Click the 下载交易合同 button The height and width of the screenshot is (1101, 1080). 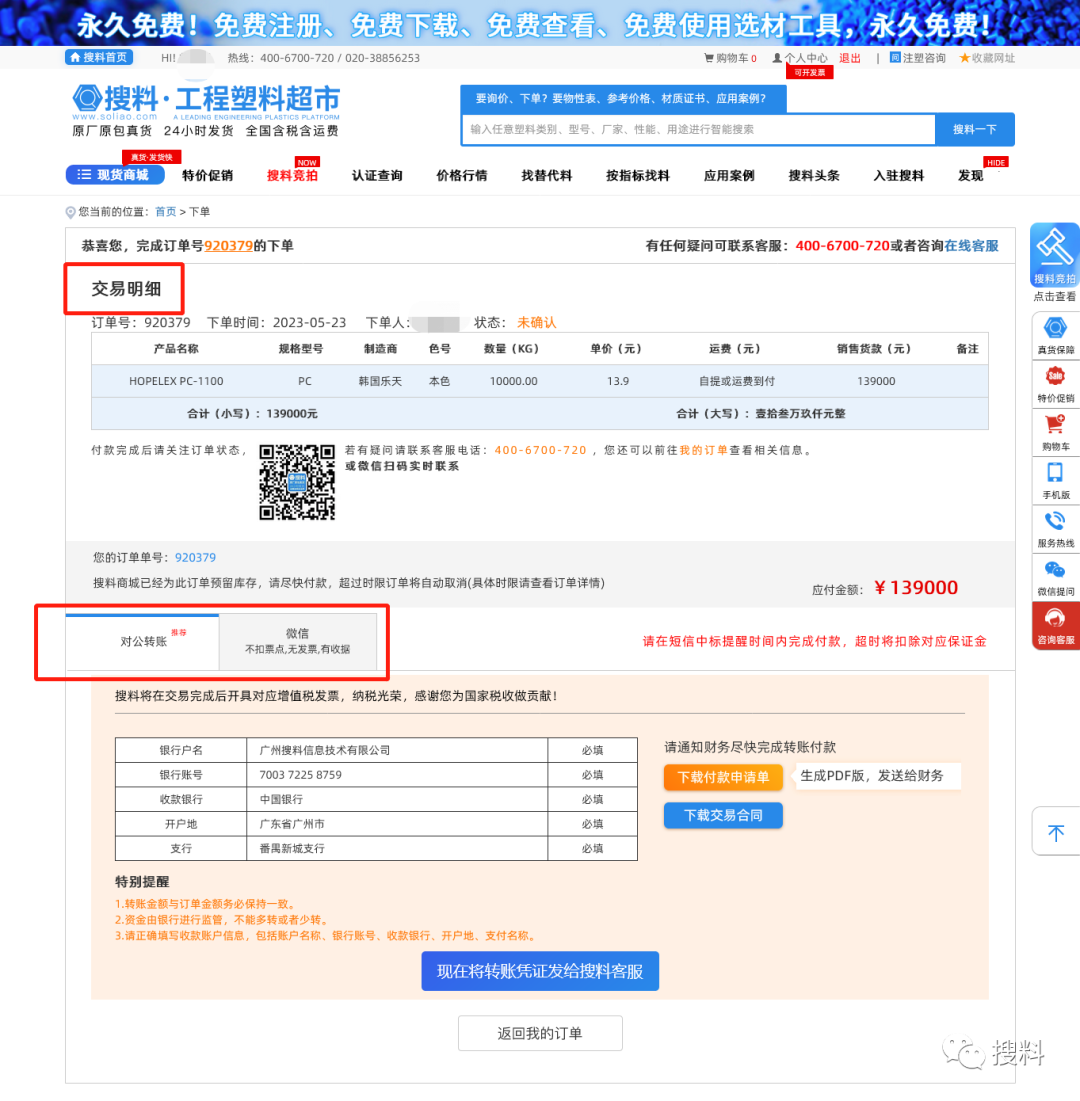(723, 815)
